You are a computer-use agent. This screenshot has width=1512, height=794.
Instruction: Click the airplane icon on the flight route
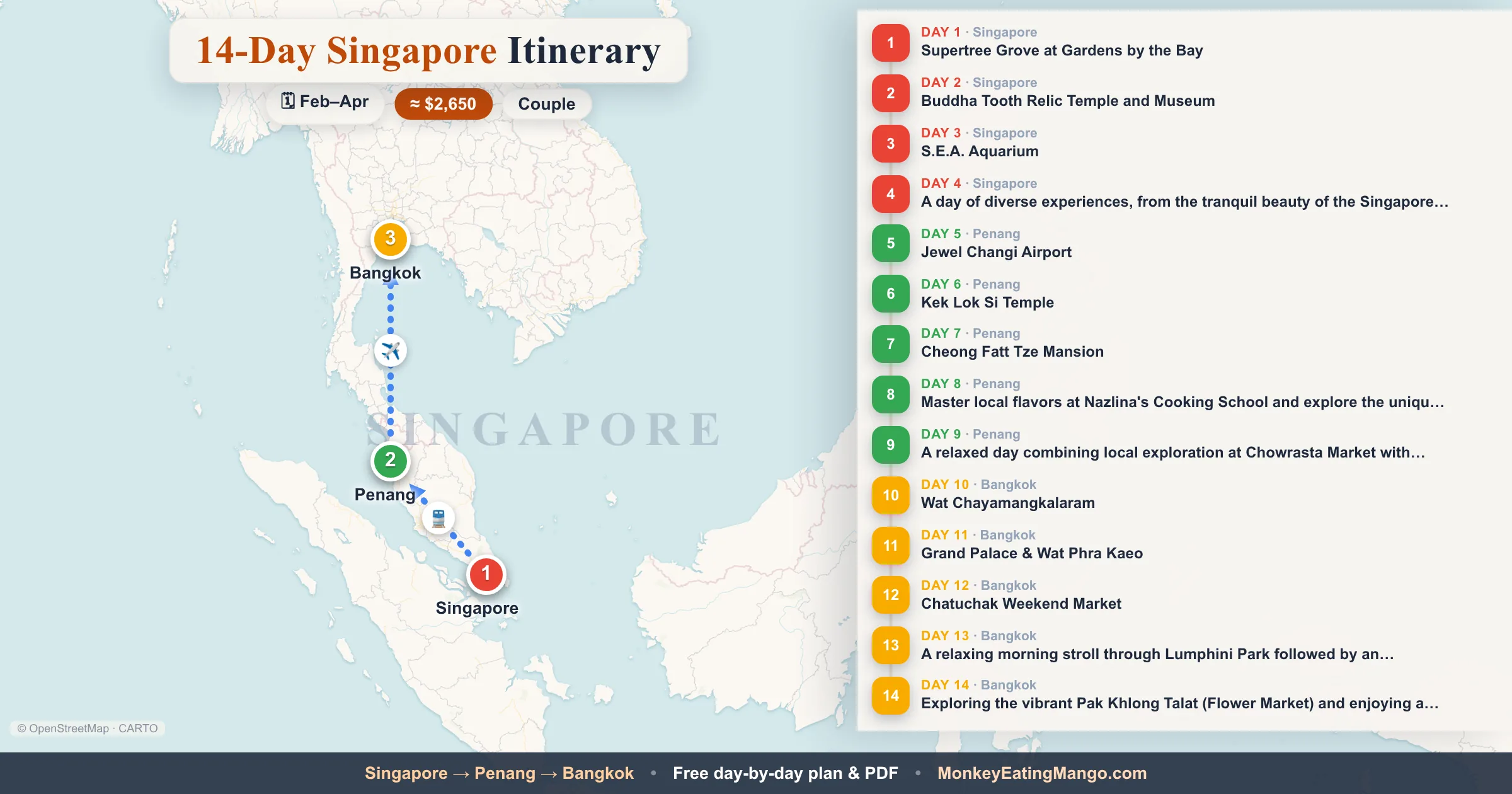(391, 350)
